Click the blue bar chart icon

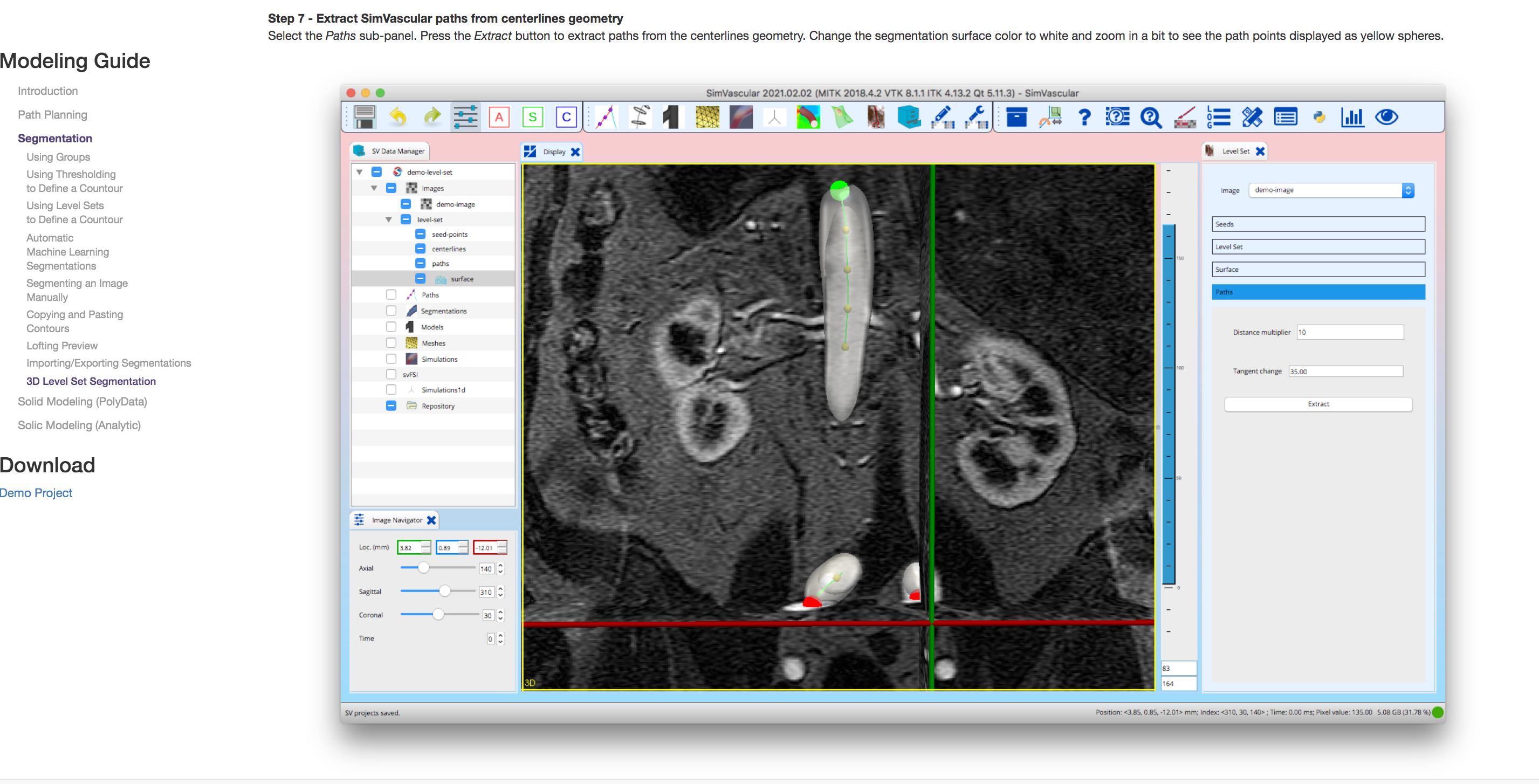1352,117
